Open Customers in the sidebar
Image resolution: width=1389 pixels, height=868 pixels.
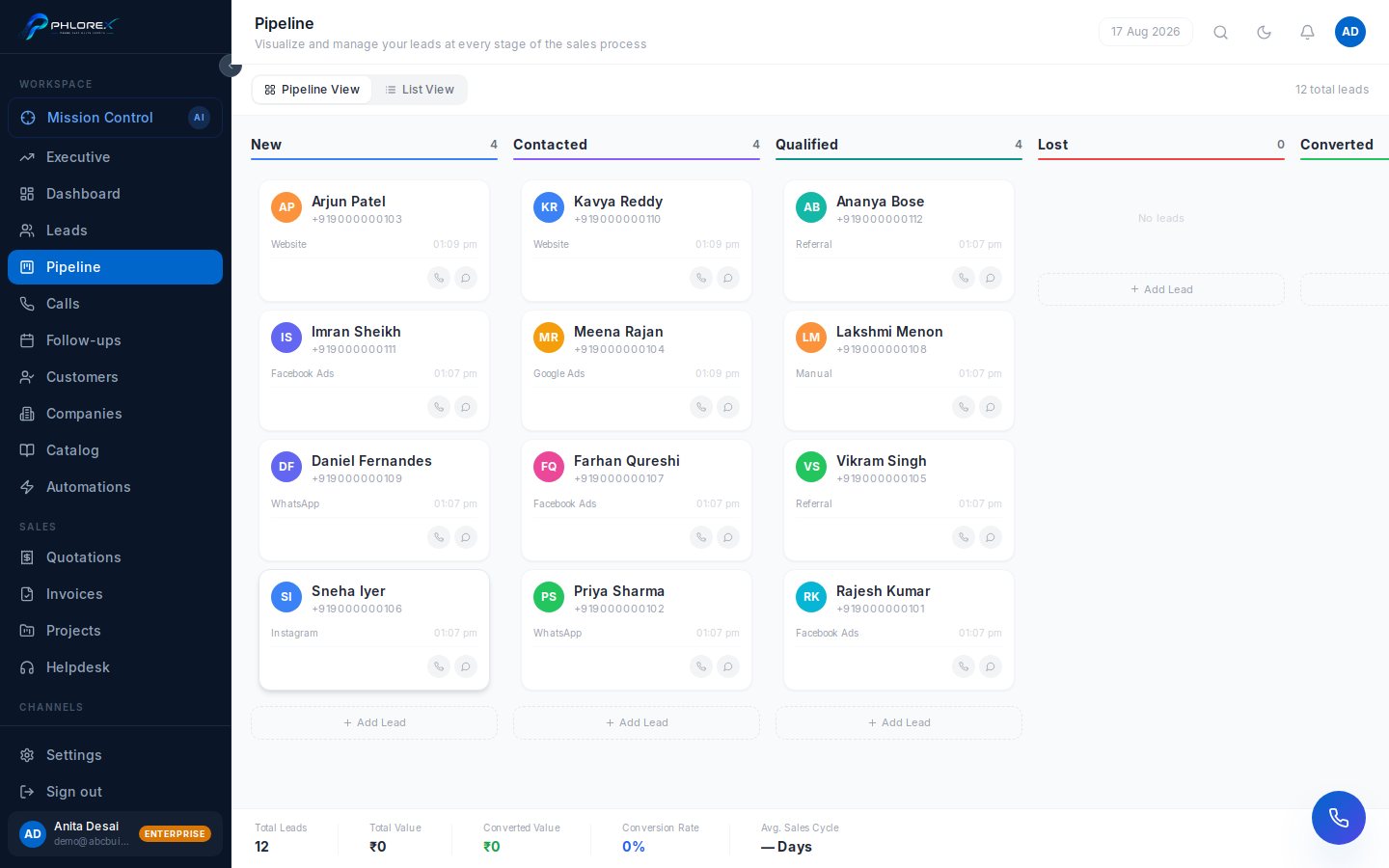115,377
